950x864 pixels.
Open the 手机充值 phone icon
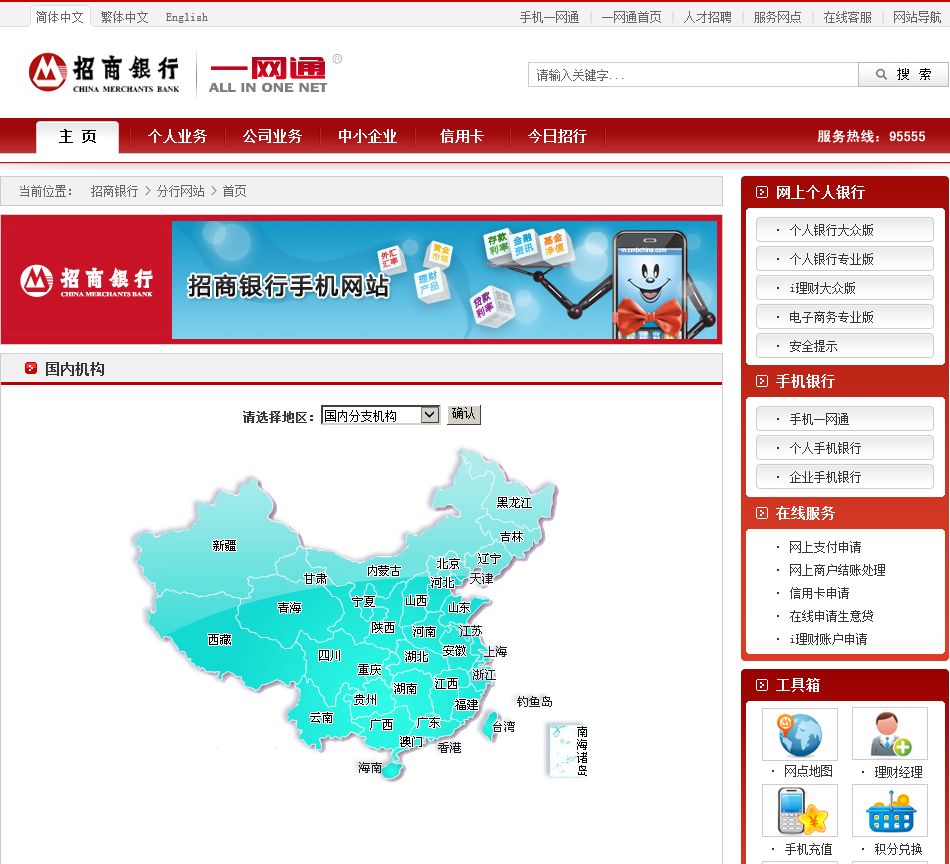pyautogui.click(x=800, y=811)
